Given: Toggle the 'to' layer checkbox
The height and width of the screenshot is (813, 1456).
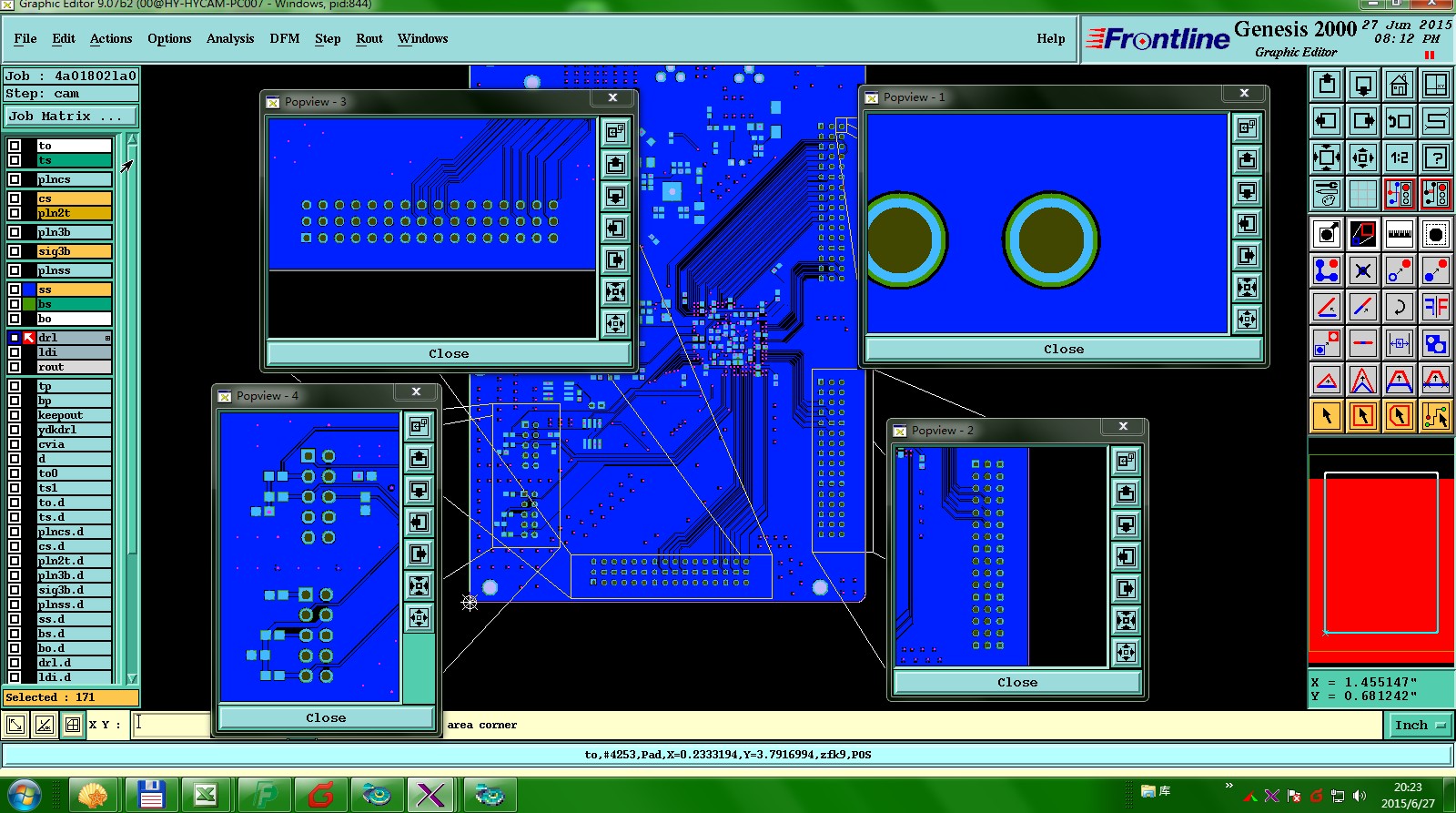Looking at the screenshot, I should (15, 146).
